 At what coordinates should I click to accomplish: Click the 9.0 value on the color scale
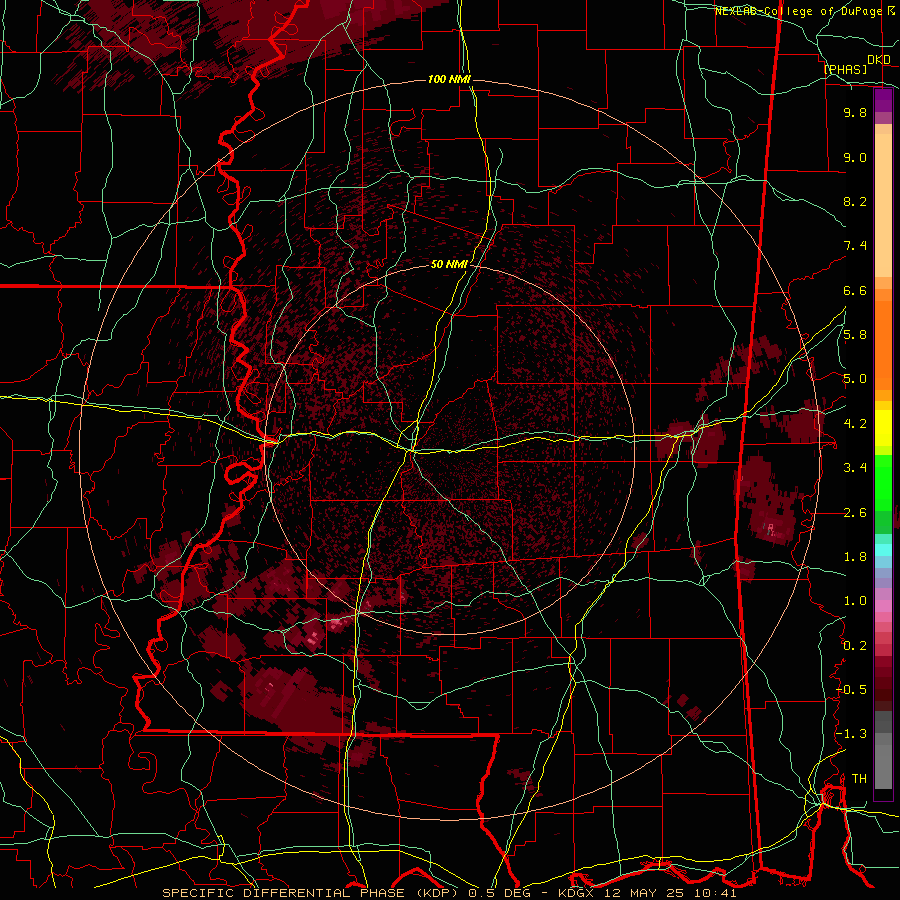click(x=855, y=157)
